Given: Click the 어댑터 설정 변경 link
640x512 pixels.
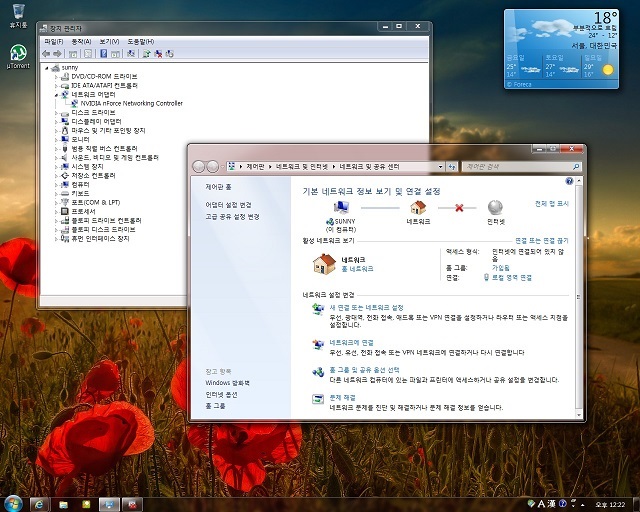Looking at the screenshot, I should click(228, 205).
